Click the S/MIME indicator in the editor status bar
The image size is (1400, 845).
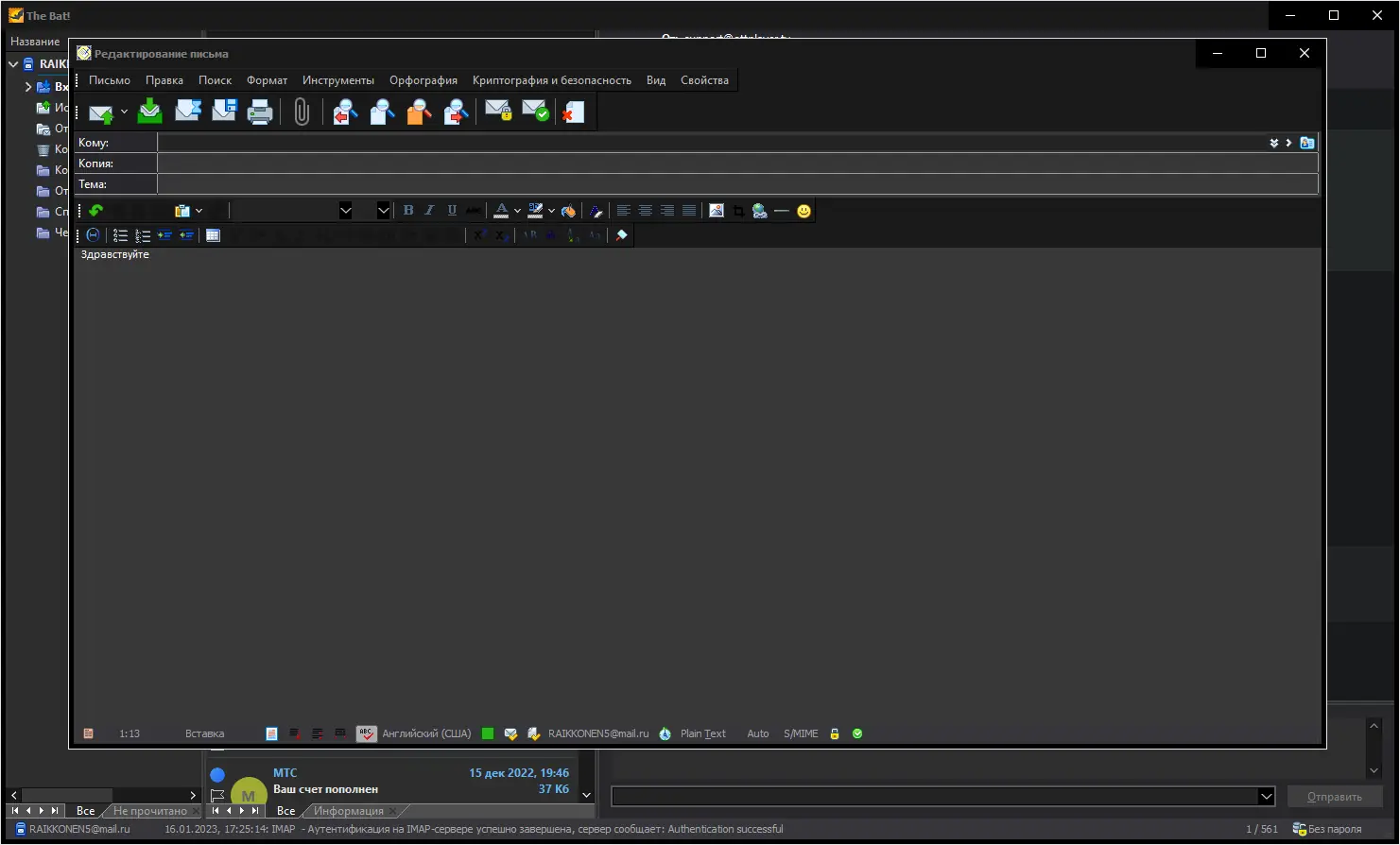click(801, 733)
